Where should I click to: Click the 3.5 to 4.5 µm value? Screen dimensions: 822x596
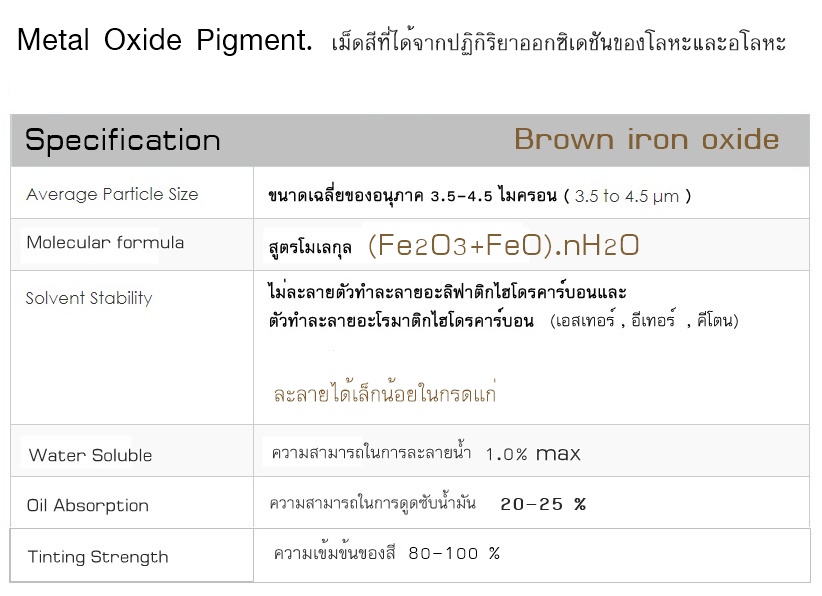[x=627, y=197]
